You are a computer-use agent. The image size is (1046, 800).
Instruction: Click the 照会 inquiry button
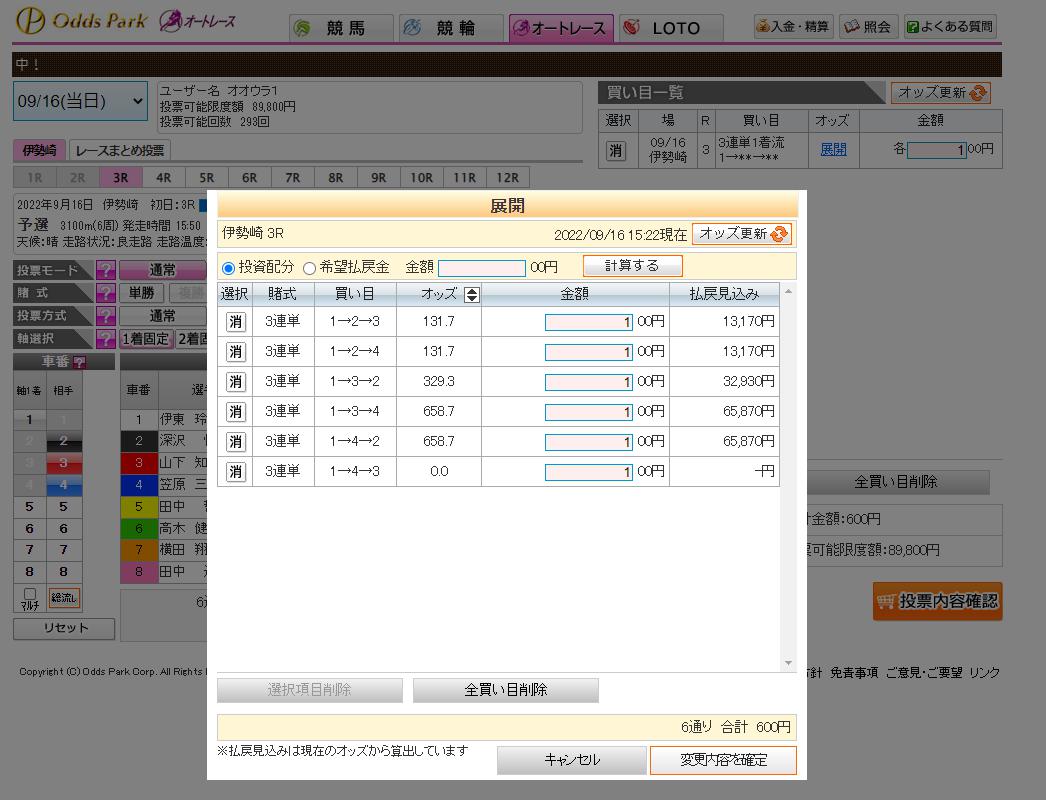[868, 27]
